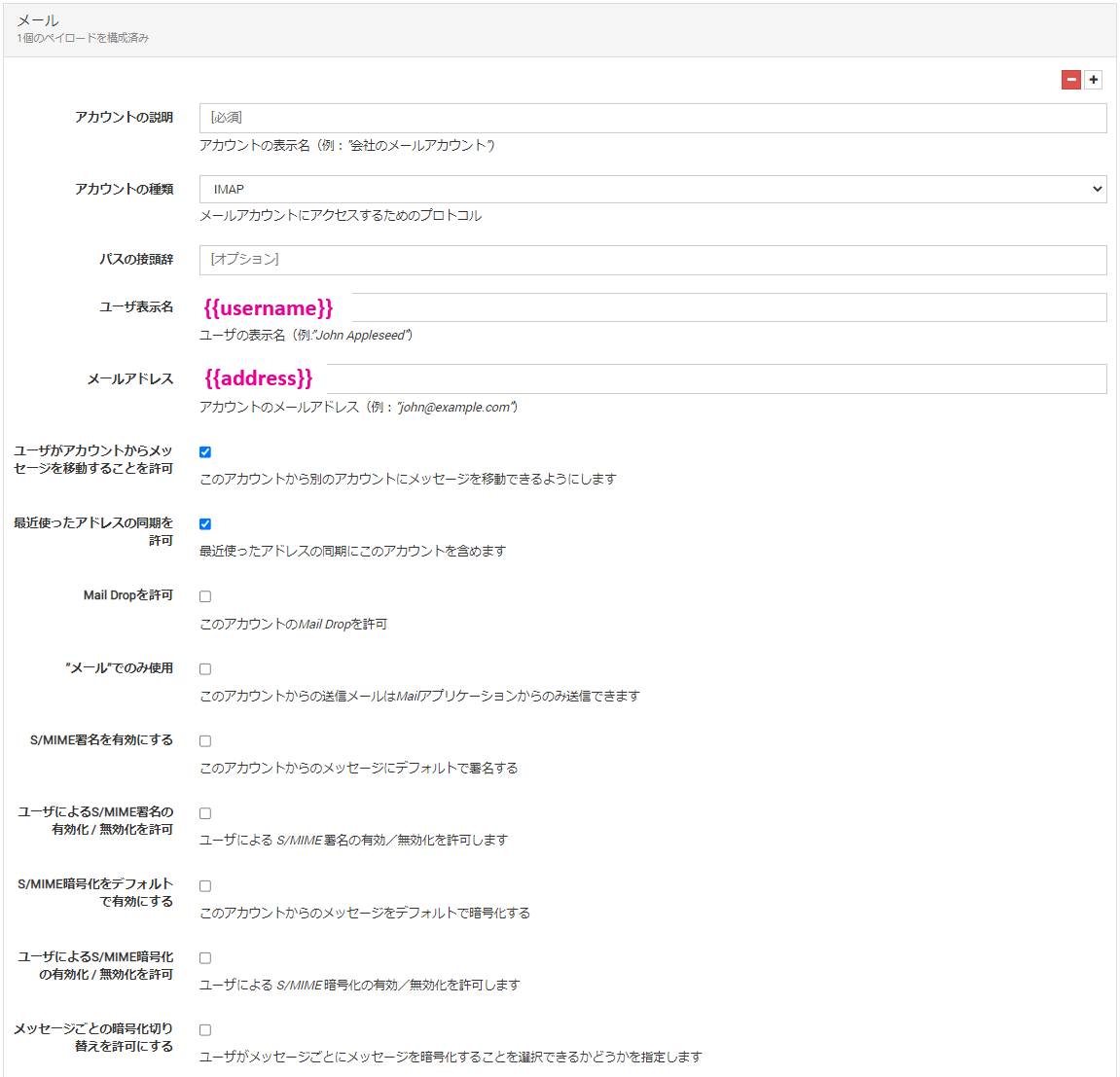Open the アカウントの種類 IMAP dropdown

(652, 189)
